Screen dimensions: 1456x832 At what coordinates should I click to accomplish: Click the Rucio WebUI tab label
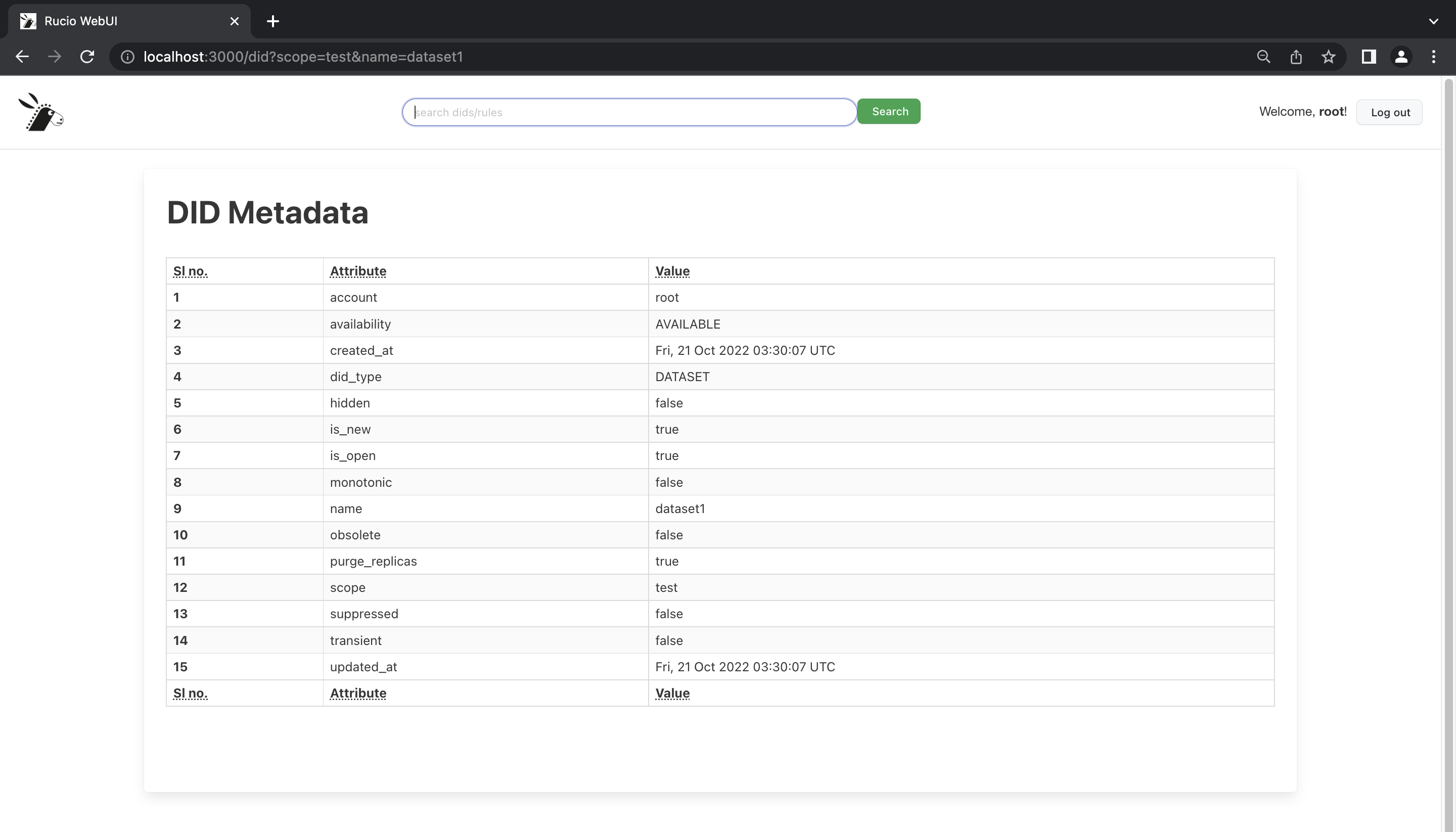click(x=80, y=20)
